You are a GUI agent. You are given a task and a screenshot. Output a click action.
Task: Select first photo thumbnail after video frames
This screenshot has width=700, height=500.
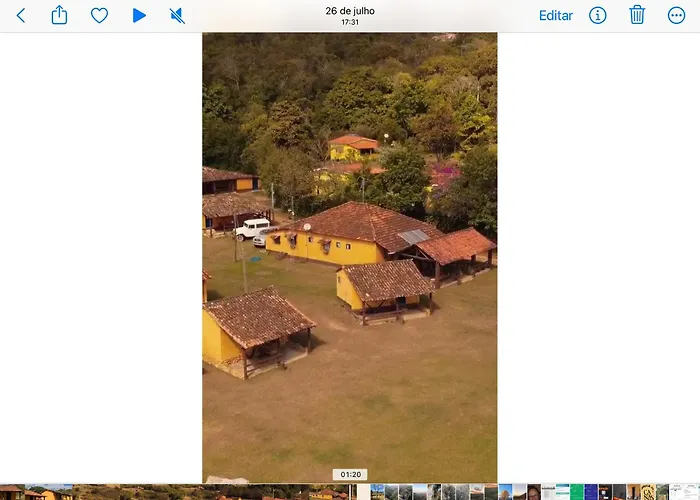377,492
